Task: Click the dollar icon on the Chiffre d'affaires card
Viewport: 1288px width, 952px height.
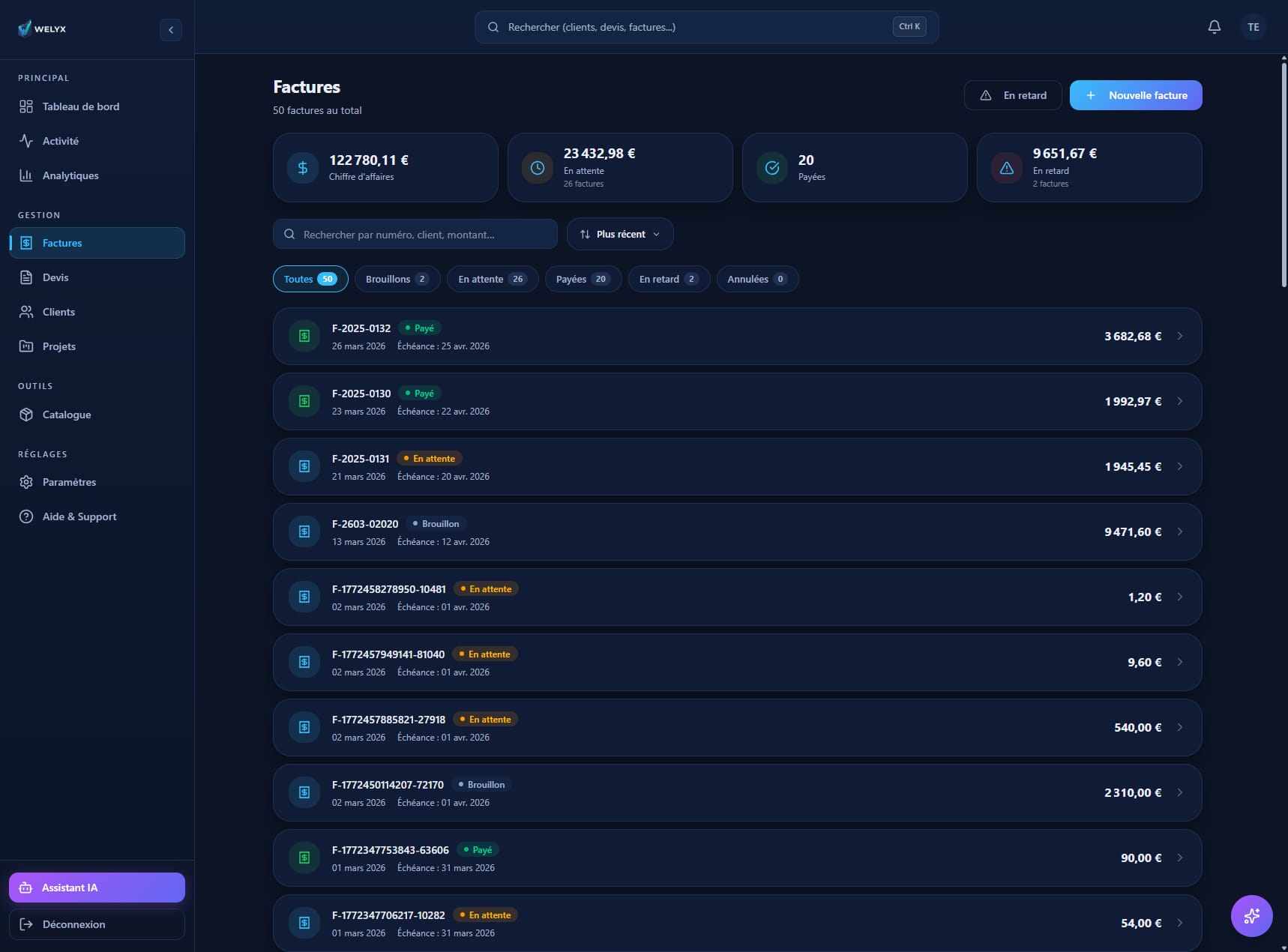Action: 303,168
